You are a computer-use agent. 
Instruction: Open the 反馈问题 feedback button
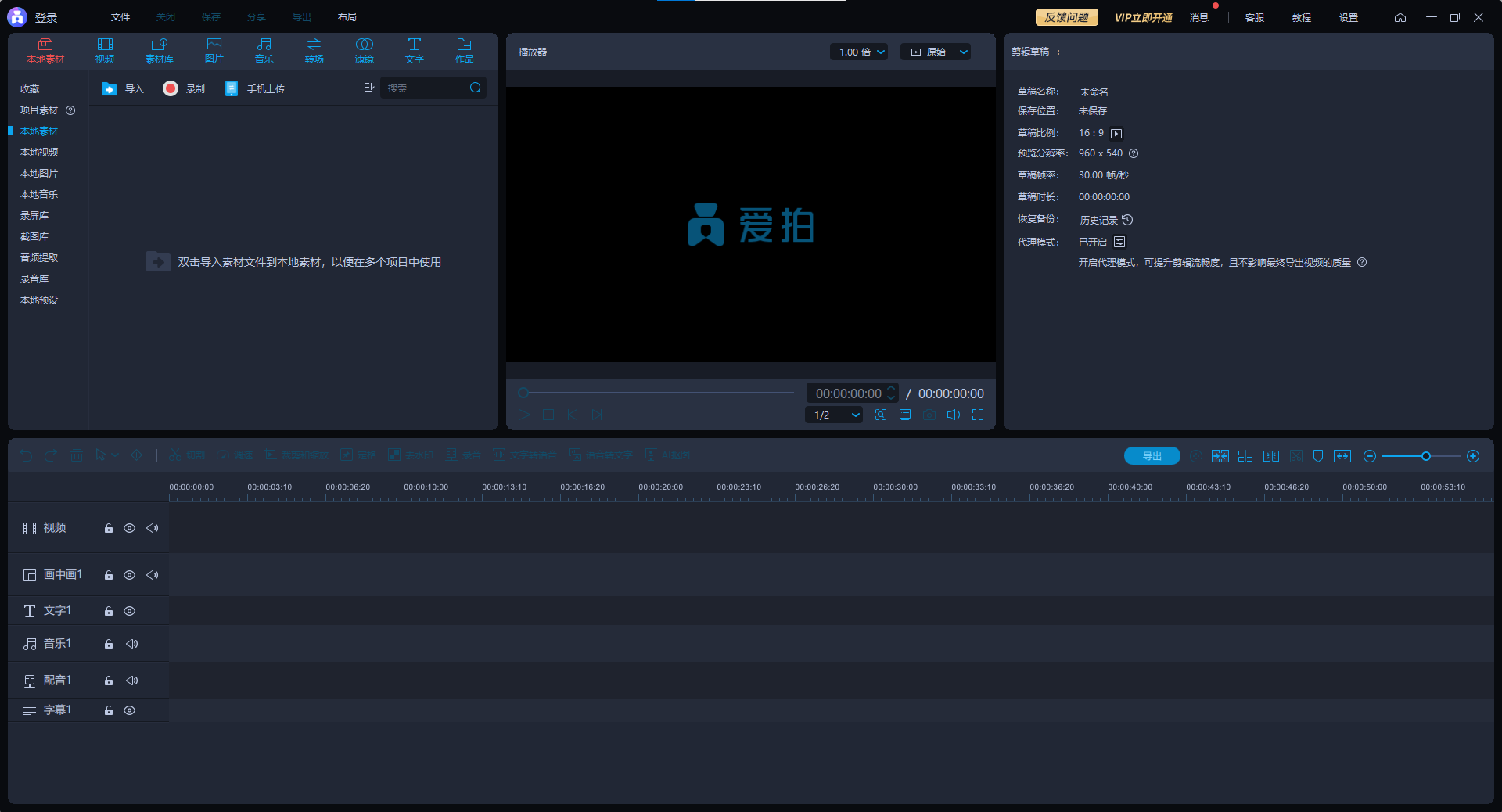tap(1067, 17)
